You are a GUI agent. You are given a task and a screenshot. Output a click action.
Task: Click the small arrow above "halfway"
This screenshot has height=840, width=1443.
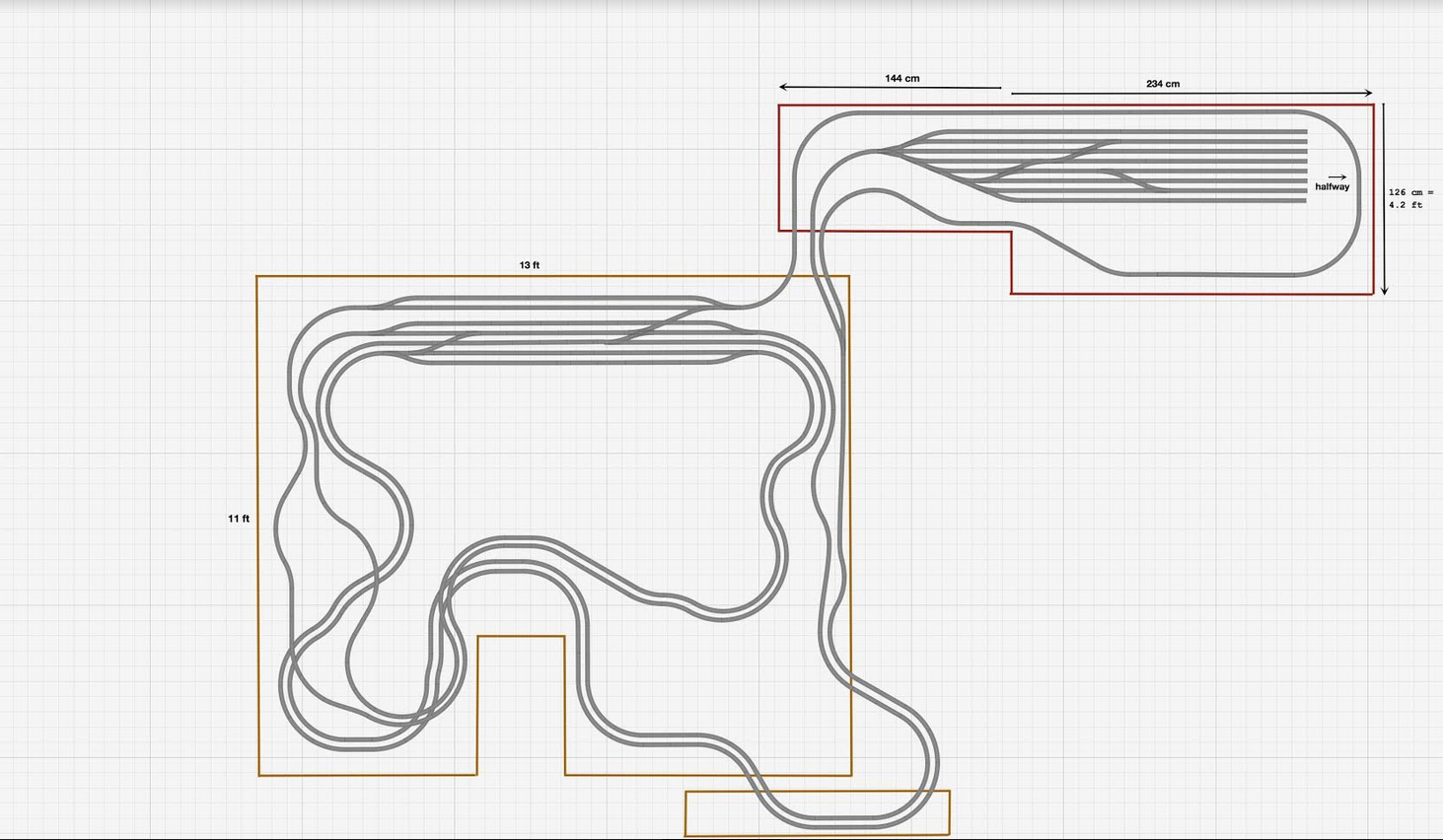[1336, 177]
